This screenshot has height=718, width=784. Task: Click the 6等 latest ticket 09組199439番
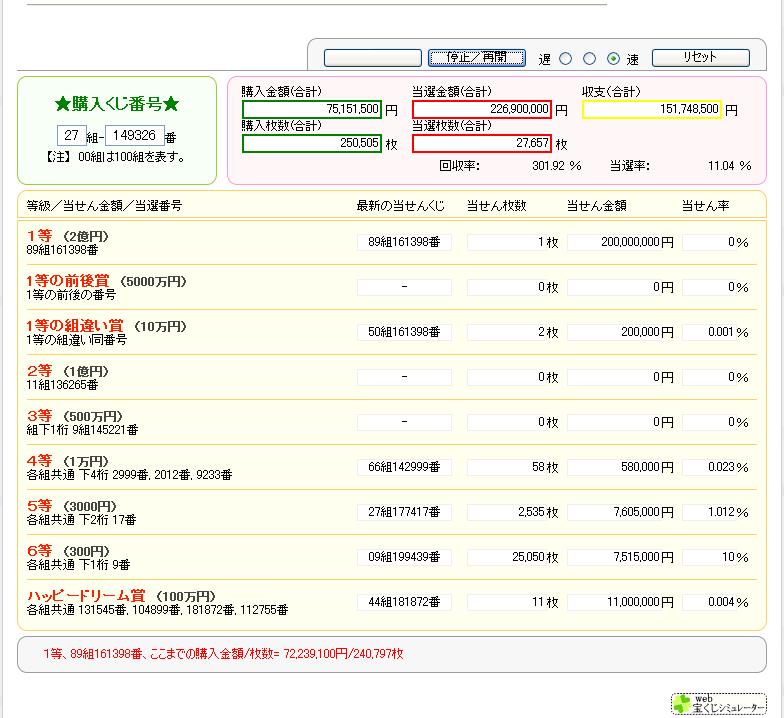[x=404, y=557]
